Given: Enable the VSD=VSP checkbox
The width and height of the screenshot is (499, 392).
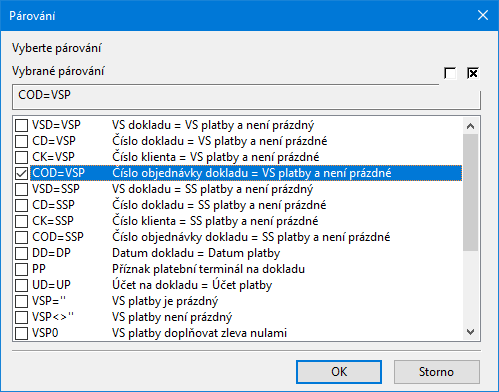Looking at the screenshot, I should click(x=22, y=126).
